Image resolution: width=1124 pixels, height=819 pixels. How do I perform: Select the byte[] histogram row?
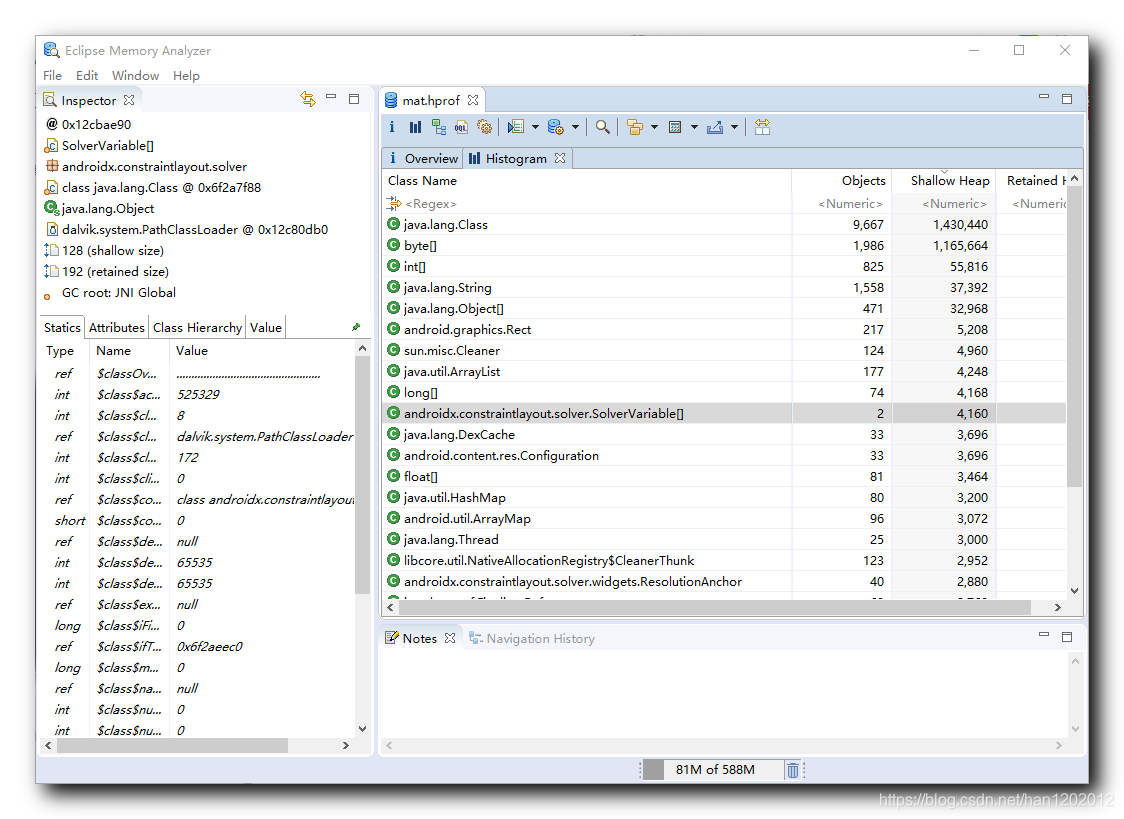pos(724,245)
